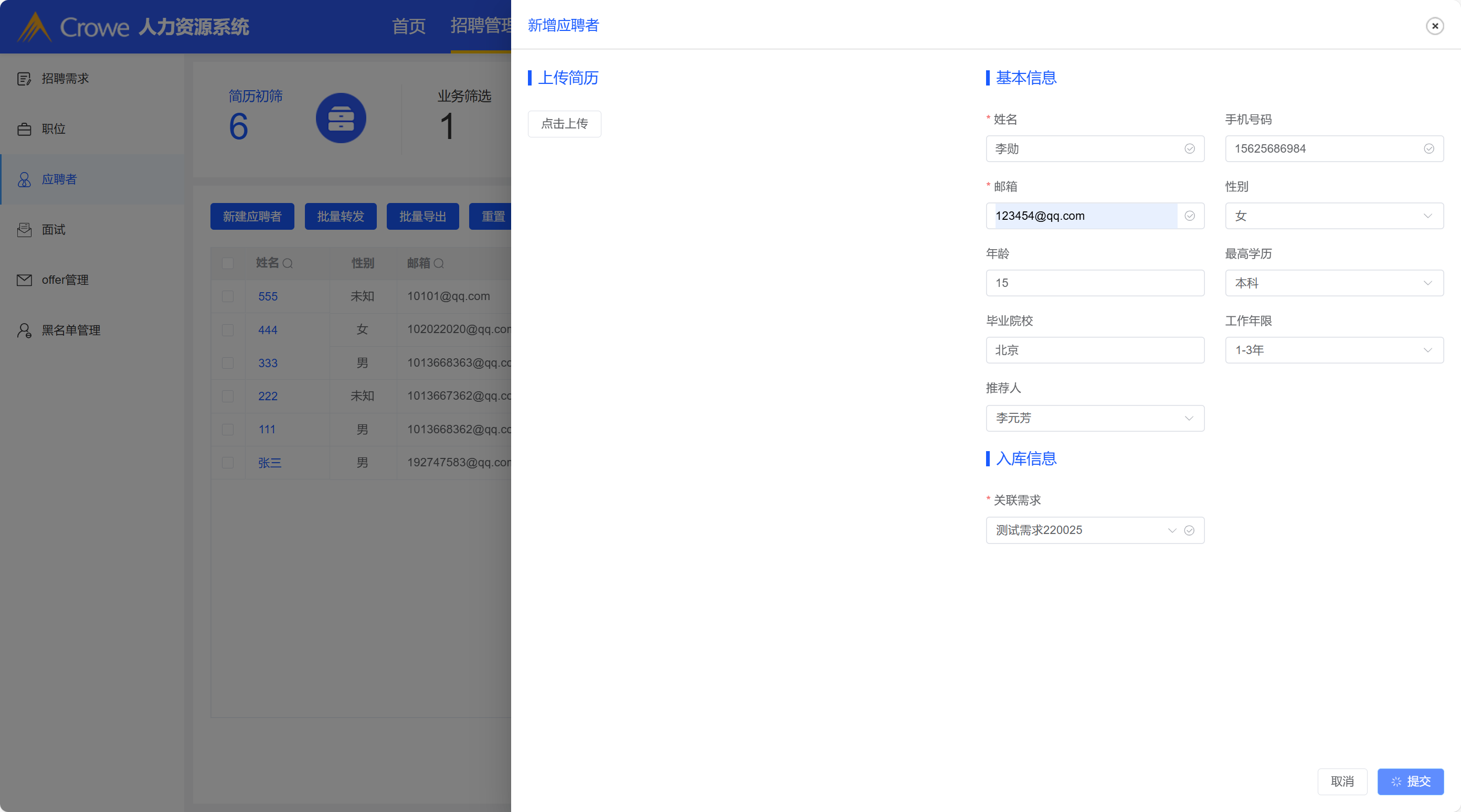Click the 年龄 input field

tap(1094, 283)
